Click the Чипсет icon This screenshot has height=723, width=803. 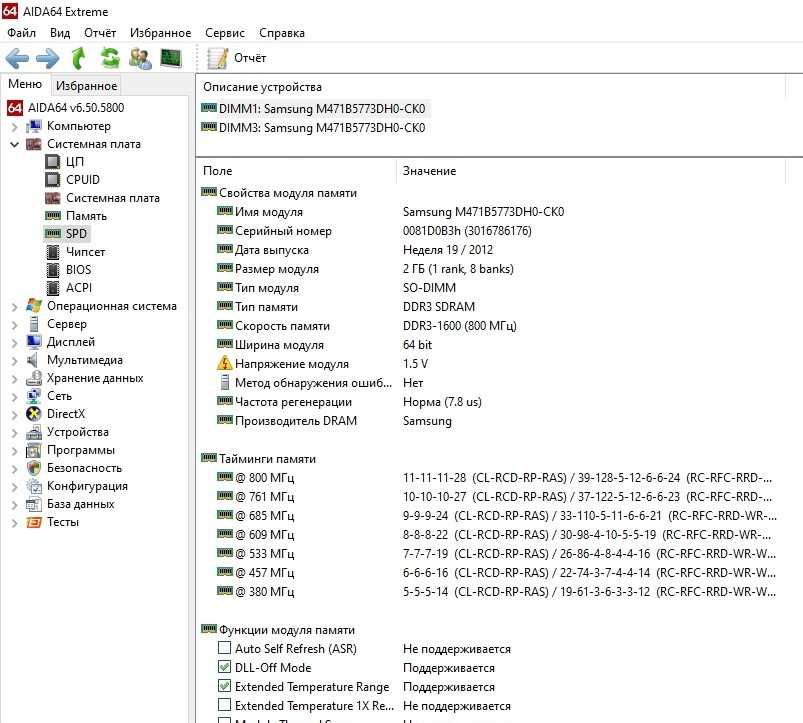53,252
